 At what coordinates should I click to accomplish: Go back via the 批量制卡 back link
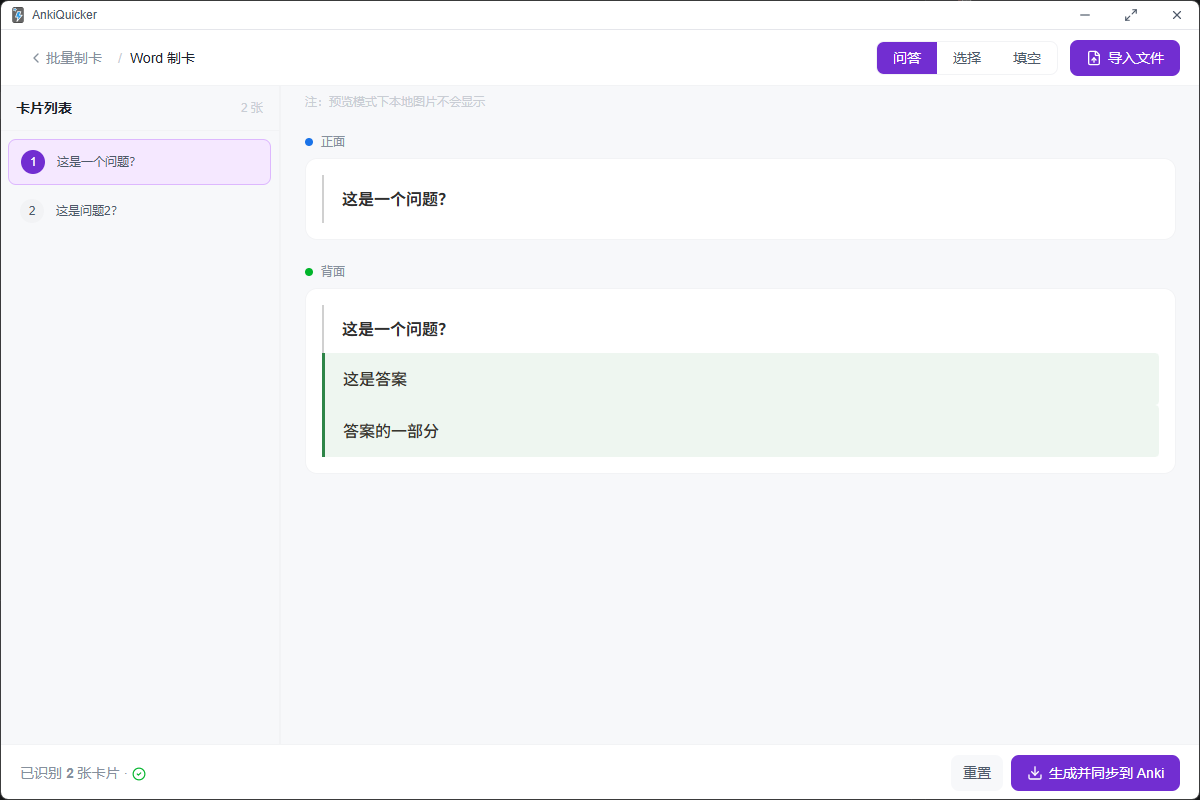[67, 58]
